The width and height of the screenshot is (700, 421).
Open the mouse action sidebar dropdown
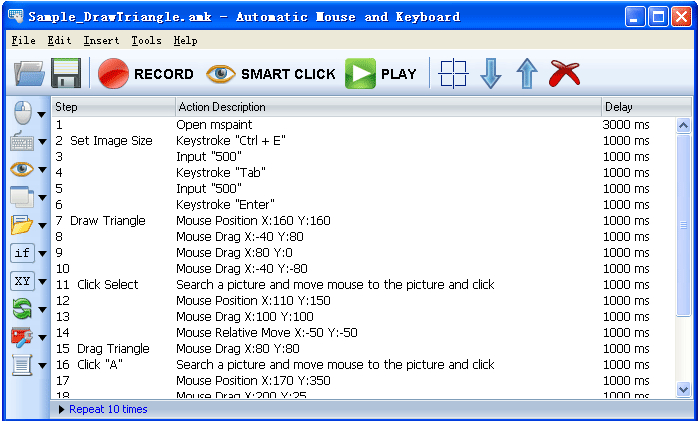pyautogui.click(x=42, y=114)
